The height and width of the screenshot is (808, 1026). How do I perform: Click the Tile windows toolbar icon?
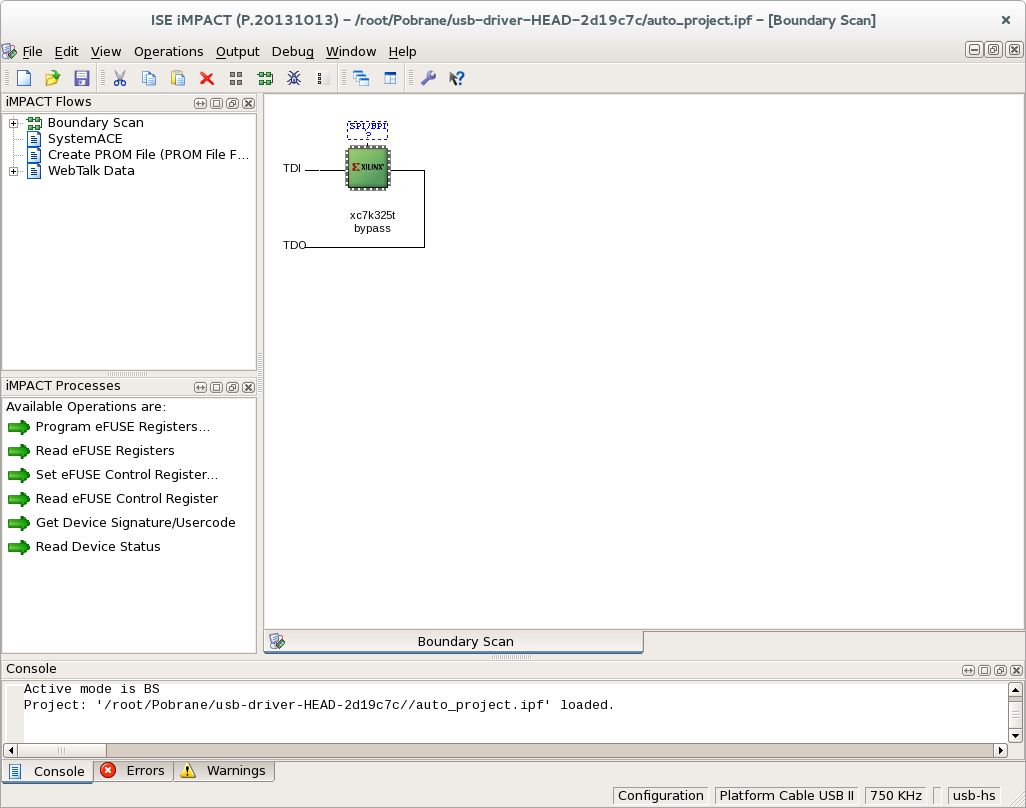(x=390, y=79)
